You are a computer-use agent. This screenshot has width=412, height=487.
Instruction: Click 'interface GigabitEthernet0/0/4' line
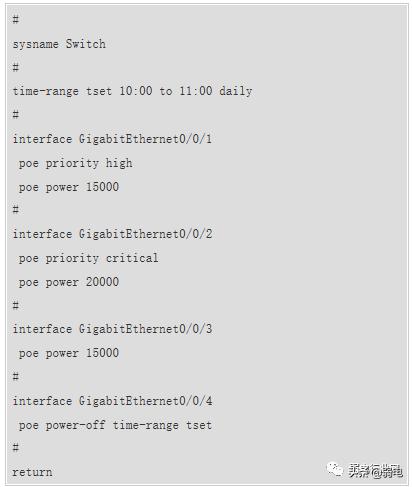112,400
